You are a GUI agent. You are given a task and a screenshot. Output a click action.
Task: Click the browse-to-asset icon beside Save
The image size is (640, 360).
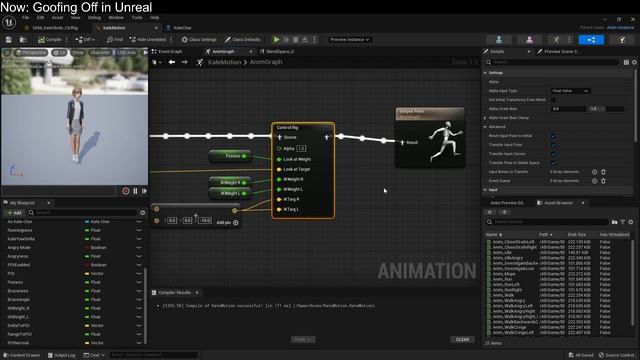pos(23,40)
